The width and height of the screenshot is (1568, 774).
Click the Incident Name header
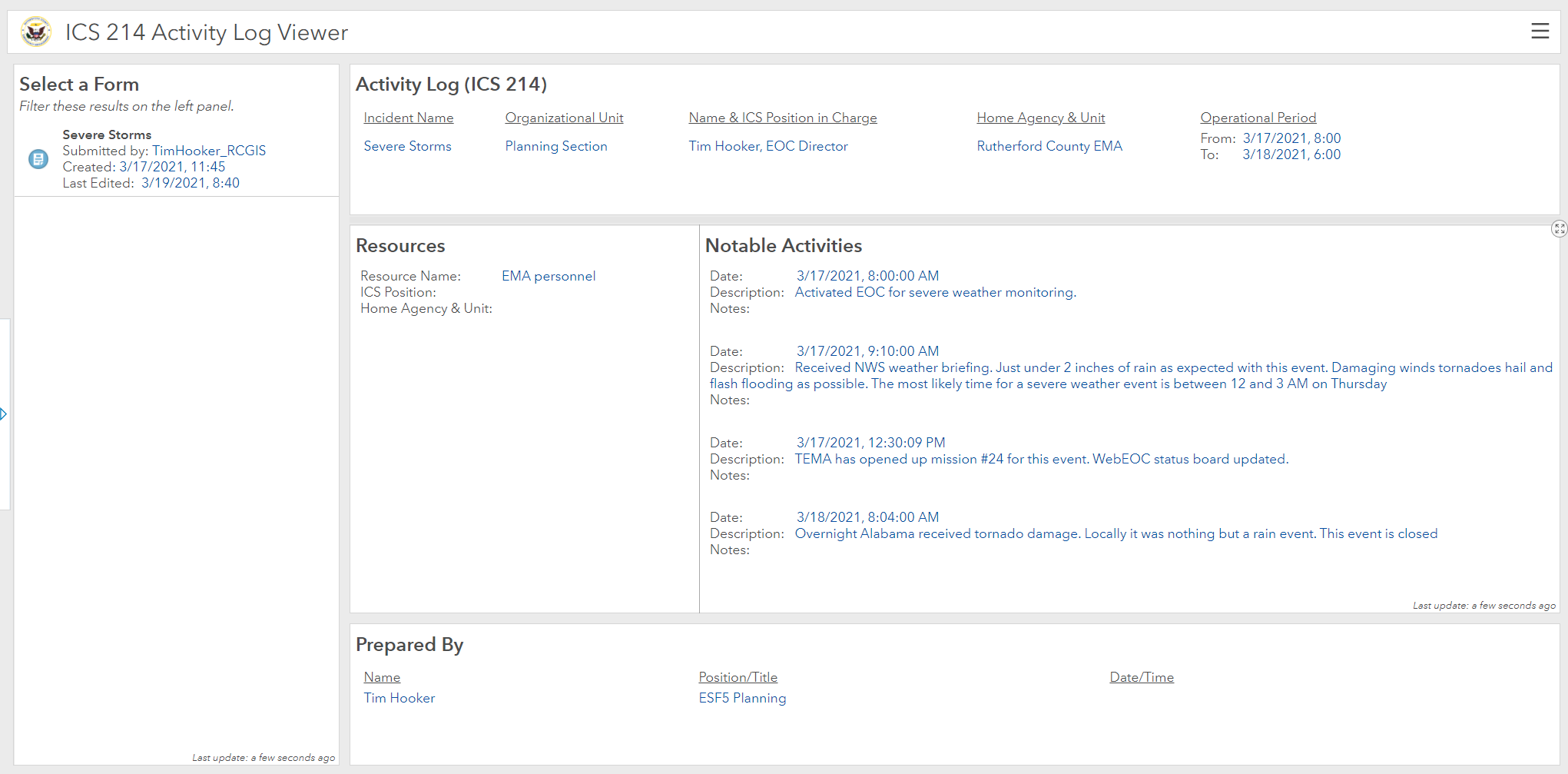tap(408, 118)
